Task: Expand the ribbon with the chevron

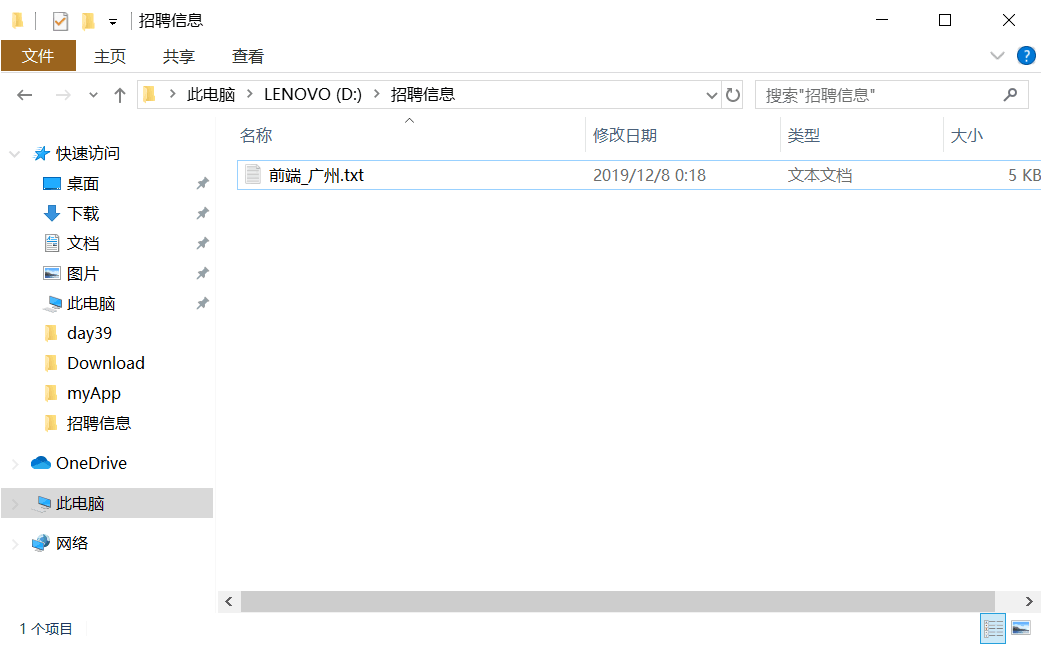Action: coord(997,56)
